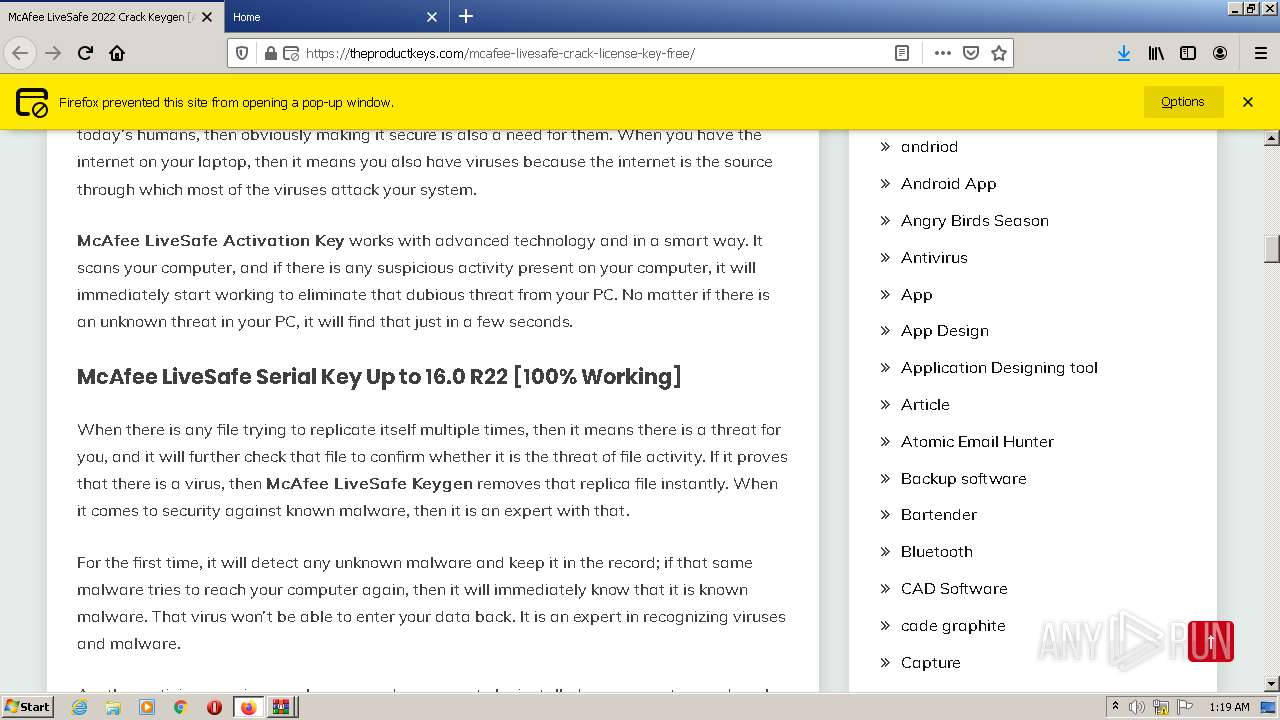Click scrollbar up arrow
1280x720 pixels.
click(1271, 139)
